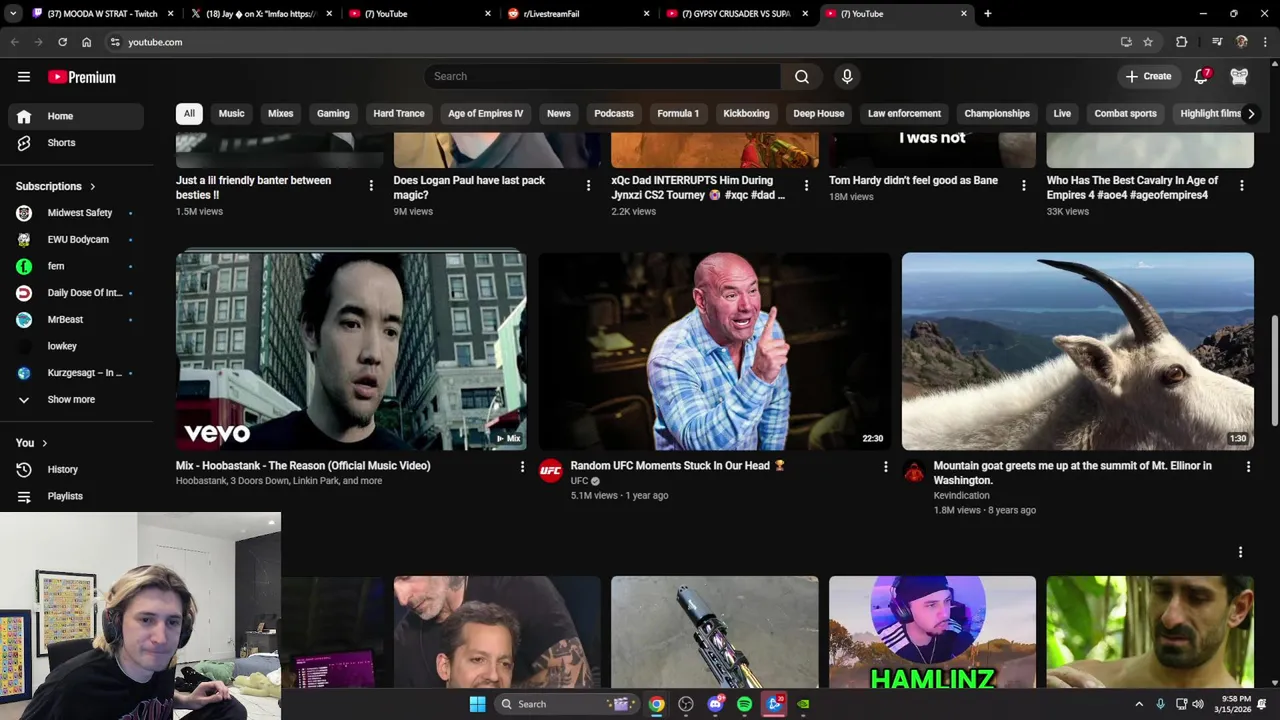Viewport: 1280px width, 720px height.
Task: Bookmark this page with star
Action: pos(1148,42)
